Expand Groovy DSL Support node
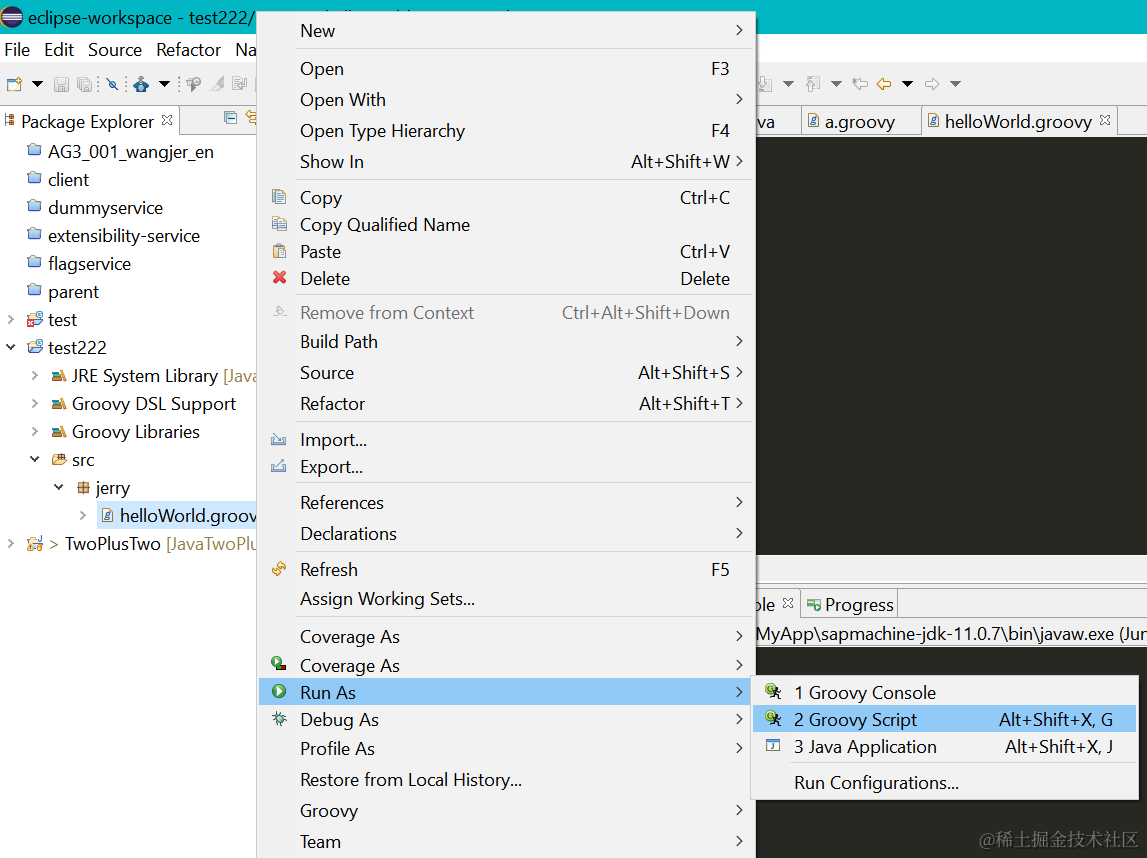1147x858 pixels. pyautogui.click(x=34, y=404)
